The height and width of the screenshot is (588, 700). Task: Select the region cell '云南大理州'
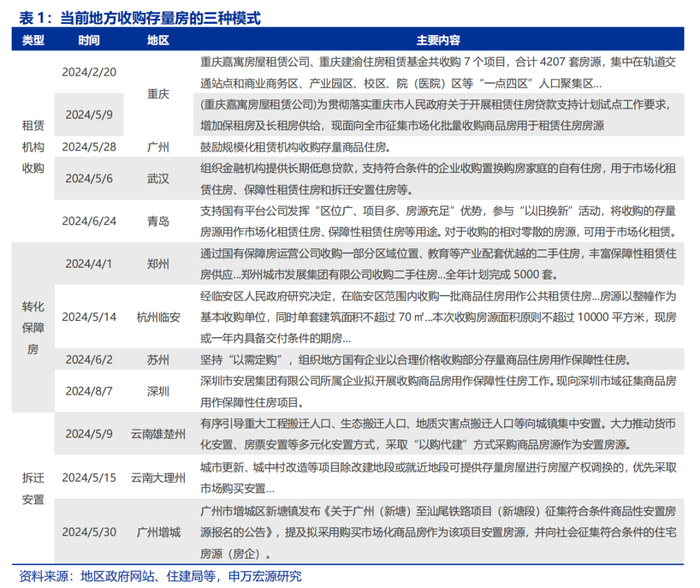click(158, 478)
